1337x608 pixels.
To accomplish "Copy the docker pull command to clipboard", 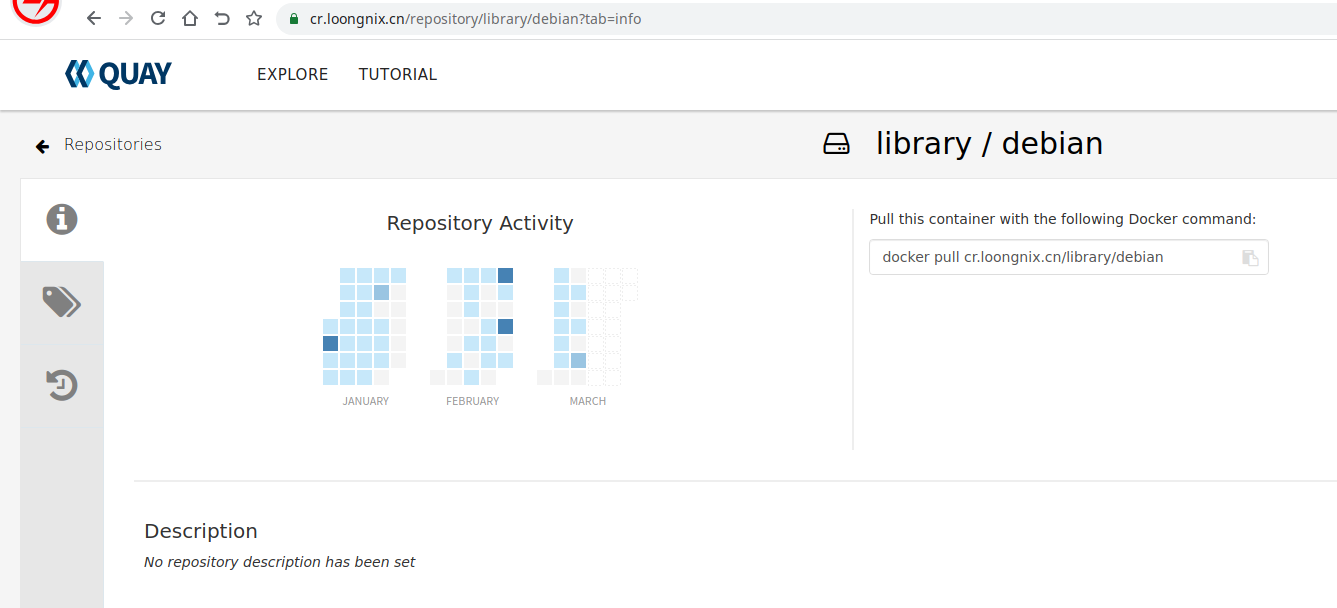I will click(1250, 258).
